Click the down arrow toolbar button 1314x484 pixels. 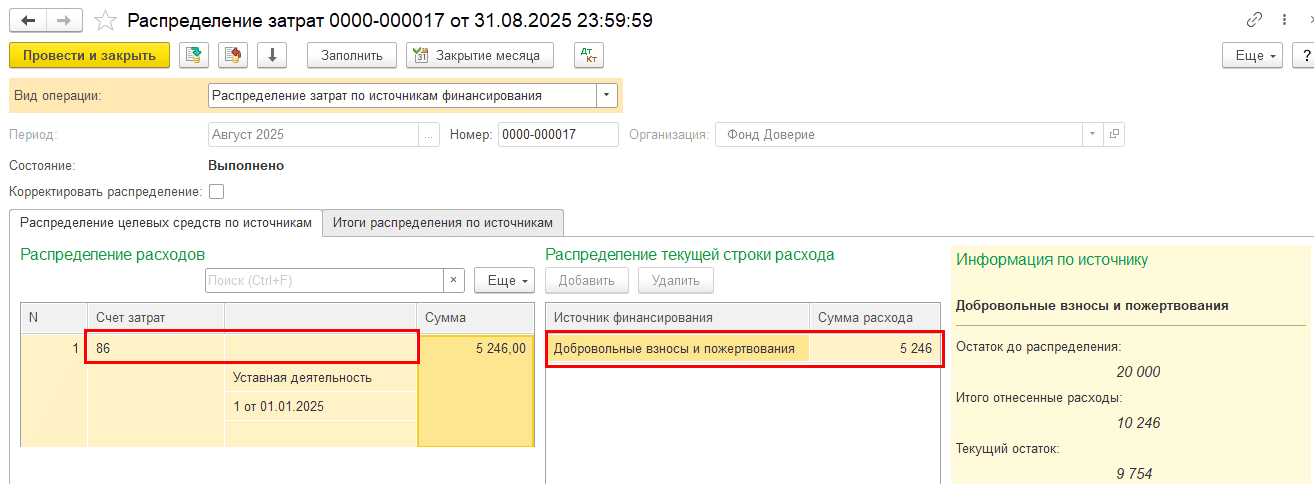point(272,55)
